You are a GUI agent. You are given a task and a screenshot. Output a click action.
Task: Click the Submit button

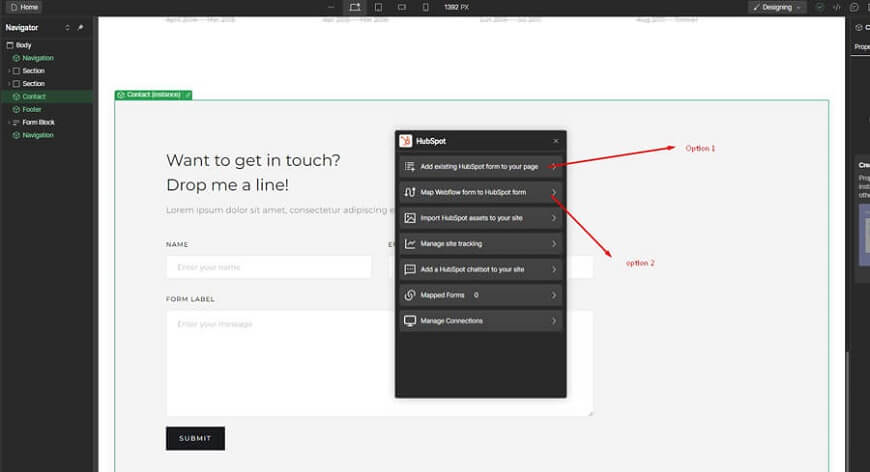(x=195, y=438)
